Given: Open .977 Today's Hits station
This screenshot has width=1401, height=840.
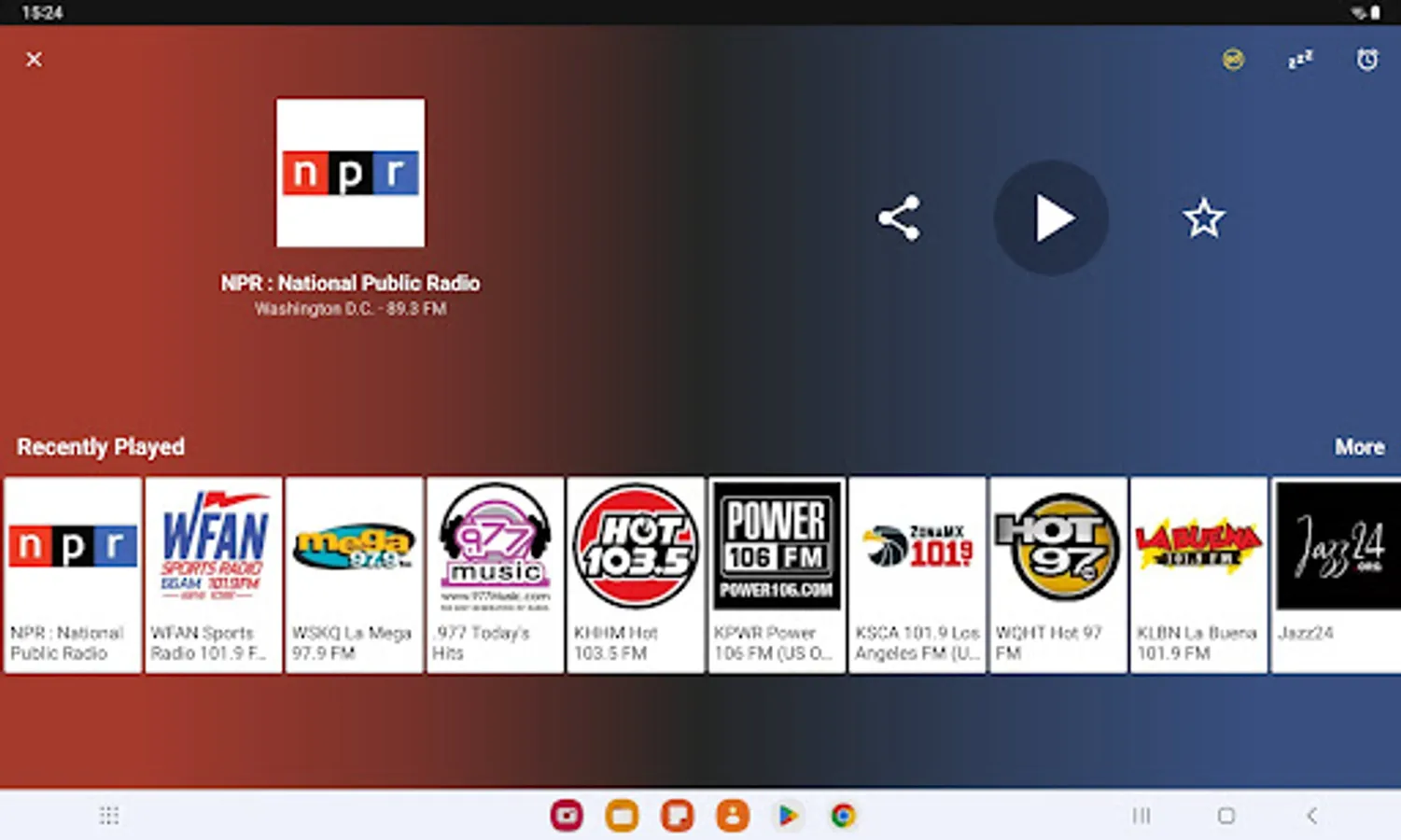Looking at the screenshot, I should pyautogui.click(x=496, y=575).
